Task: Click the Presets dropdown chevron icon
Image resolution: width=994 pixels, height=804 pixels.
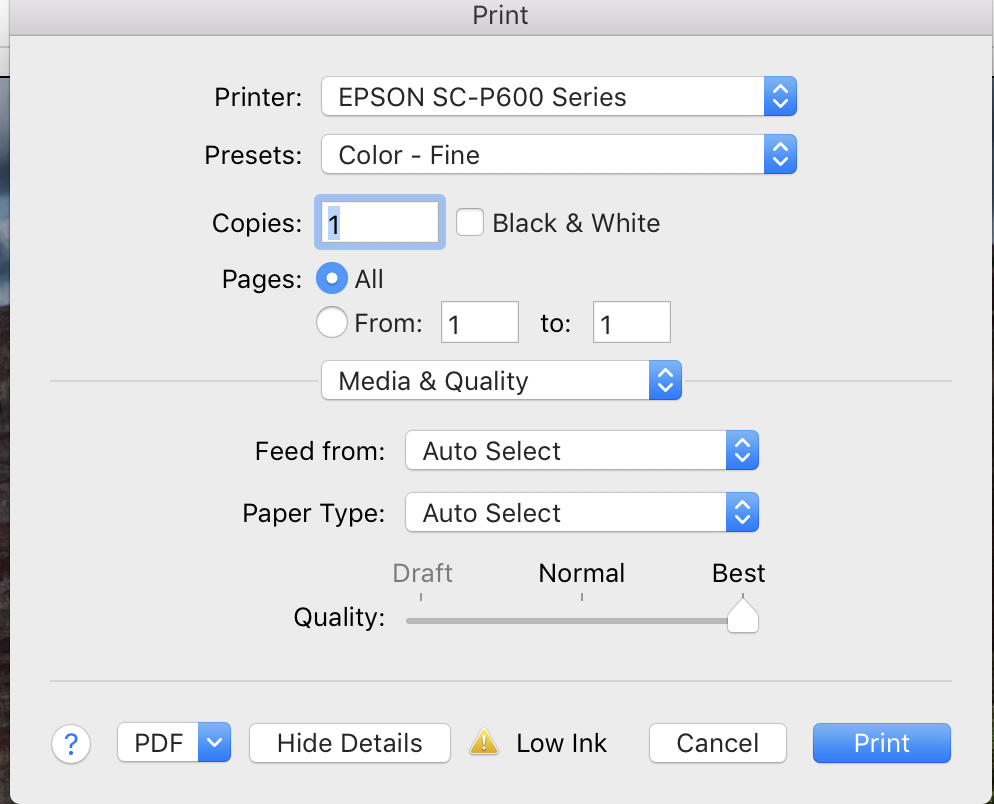Action: [780, 154]
